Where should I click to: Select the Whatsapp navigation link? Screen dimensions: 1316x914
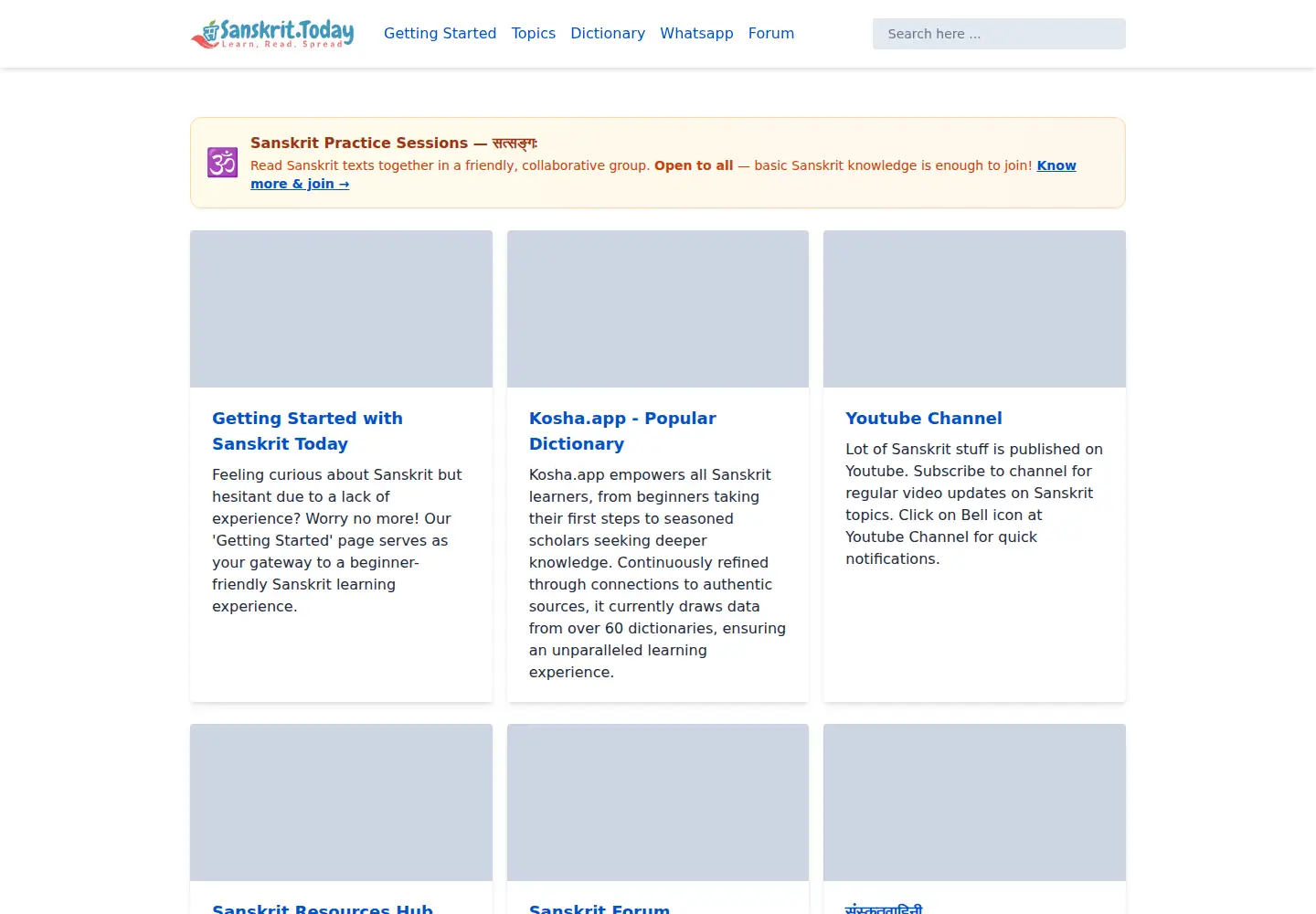(x=696, y=34)
